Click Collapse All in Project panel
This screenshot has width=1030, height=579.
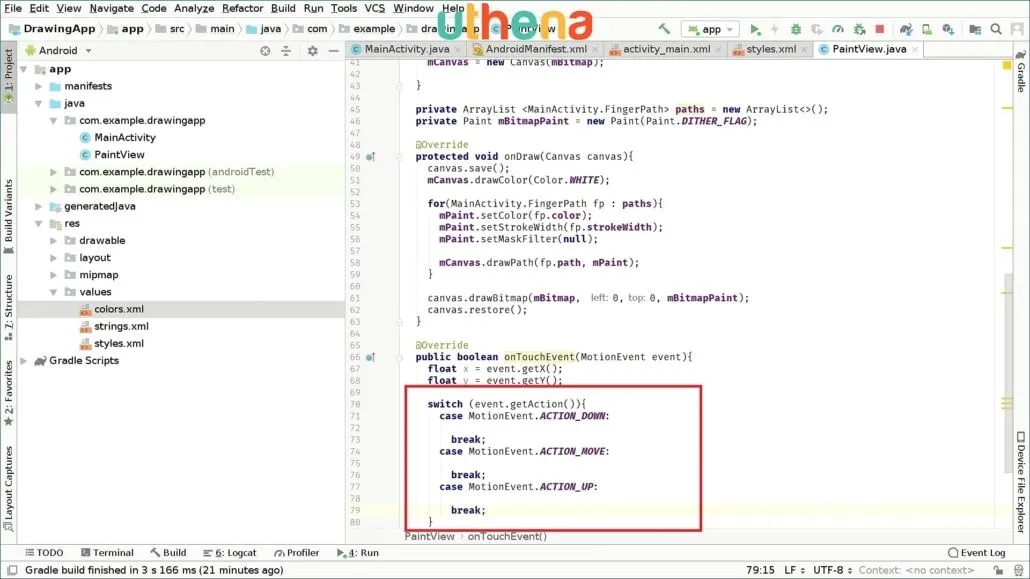pyautogui.click(x=286, y=51)
